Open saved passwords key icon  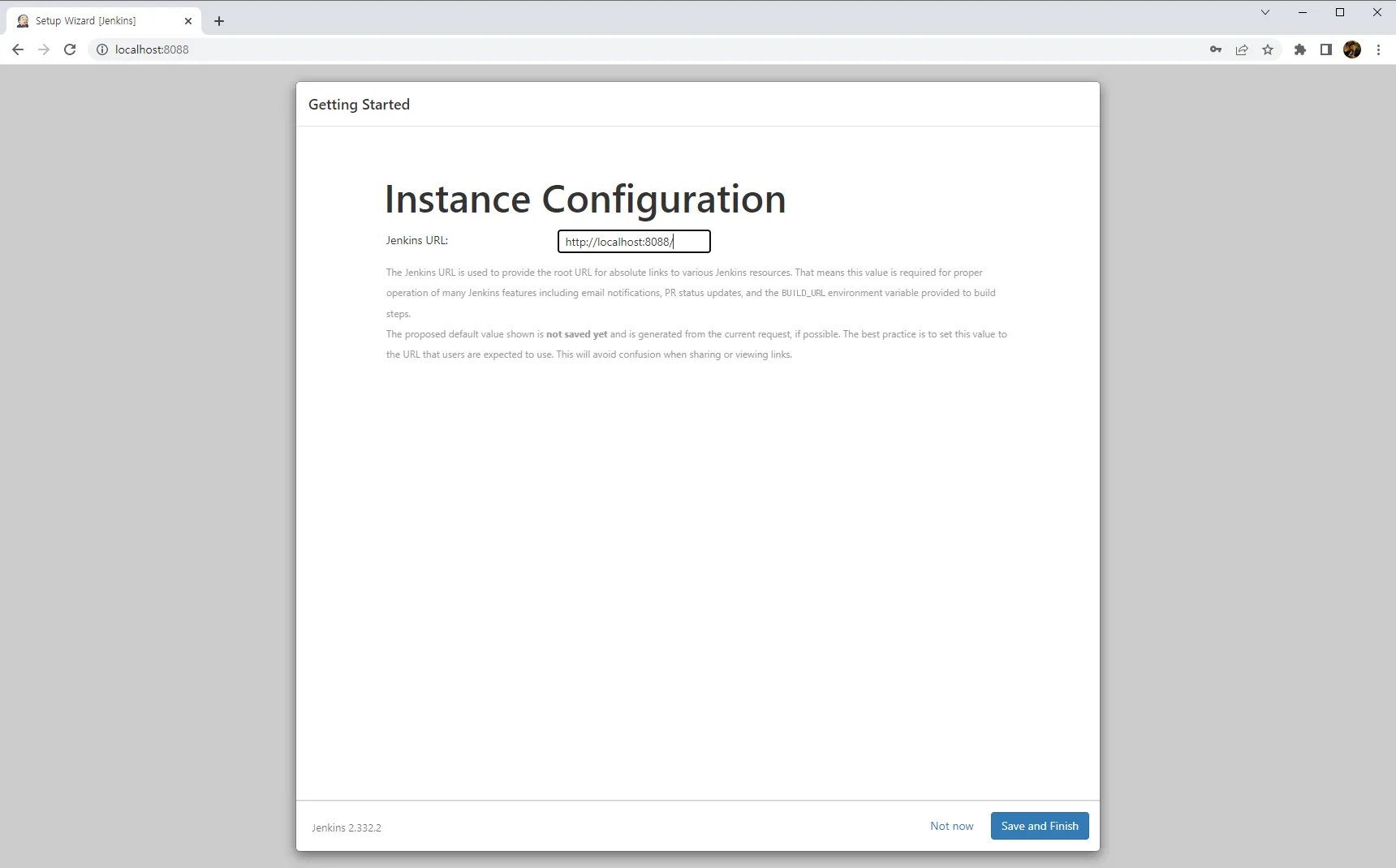(x=1216, y=49)
